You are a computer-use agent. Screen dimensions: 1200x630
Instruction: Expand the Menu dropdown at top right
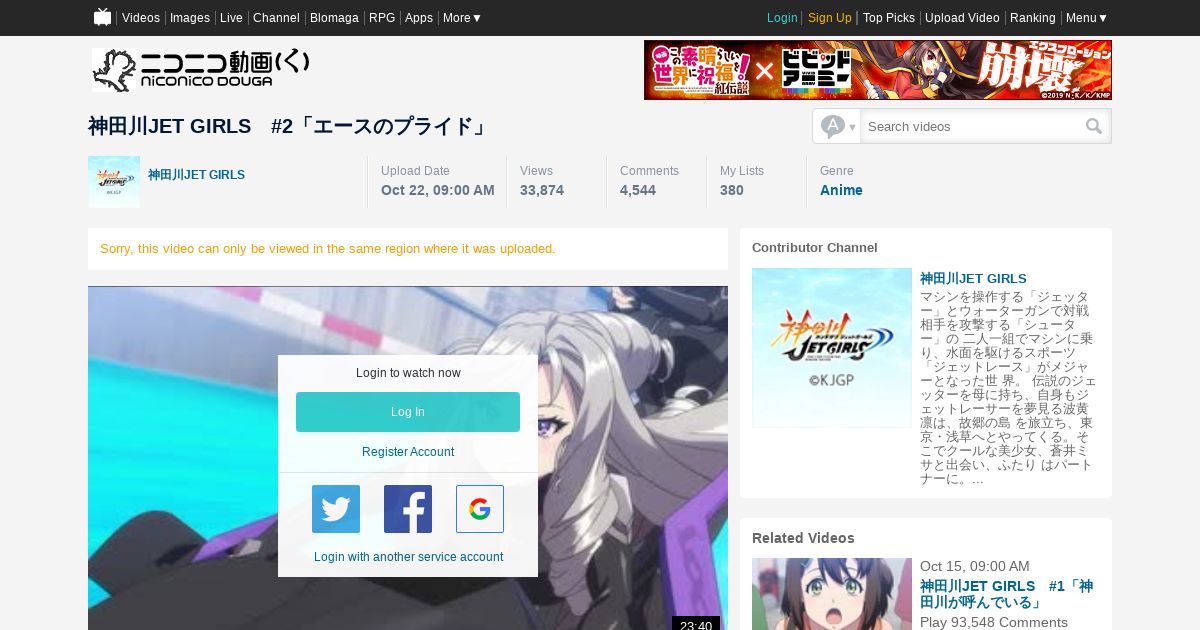(1087, 18)
